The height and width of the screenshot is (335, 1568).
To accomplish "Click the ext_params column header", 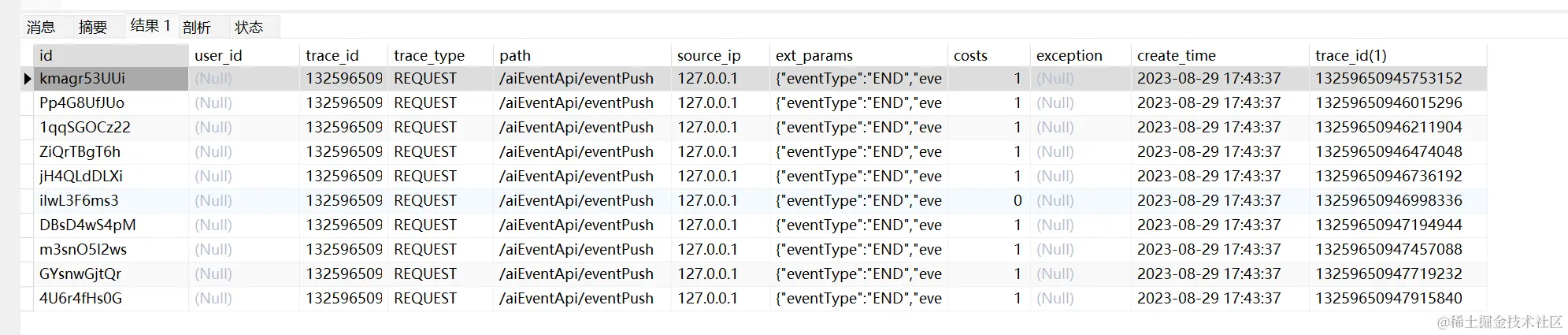I will [x=858, y=55].
